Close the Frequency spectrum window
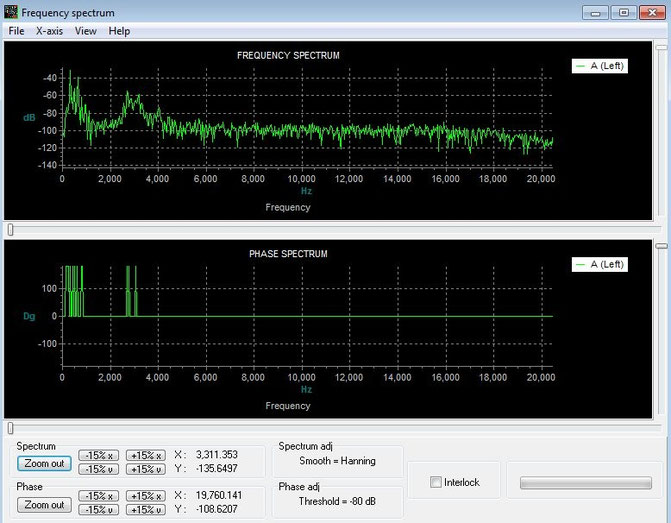Screen dimensions: 671x523 [x=652, y=13]
